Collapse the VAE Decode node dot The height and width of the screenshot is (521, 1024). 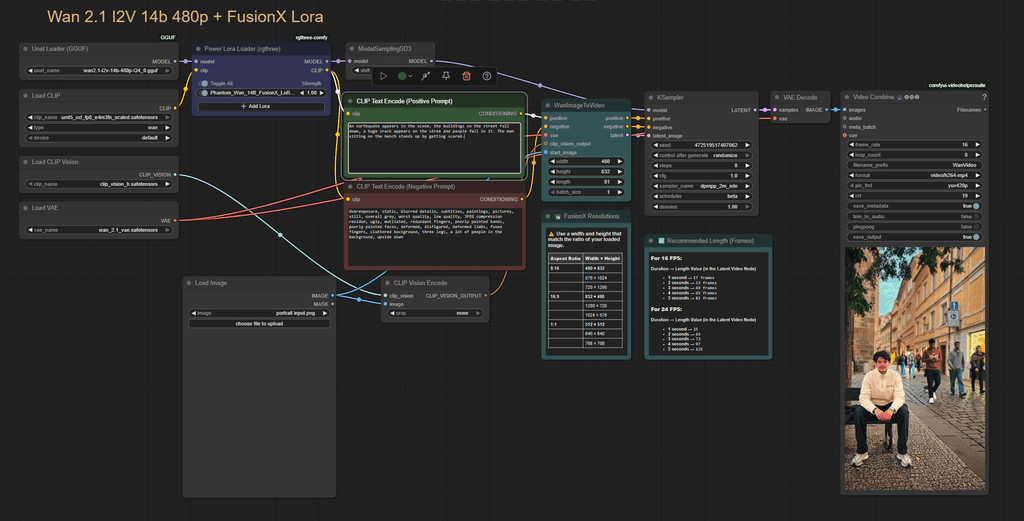pyautogui.click(x=776, y=98)
